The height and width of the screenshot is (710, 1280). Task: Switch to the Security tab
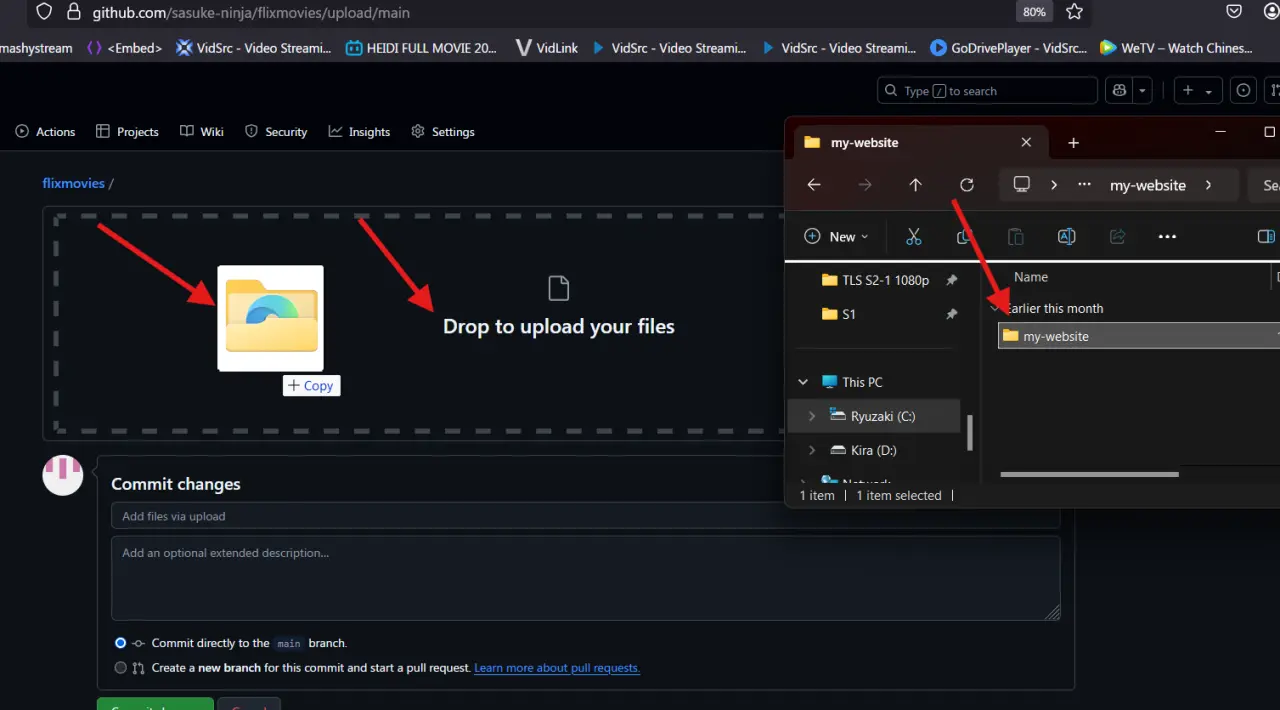point(276,132)
